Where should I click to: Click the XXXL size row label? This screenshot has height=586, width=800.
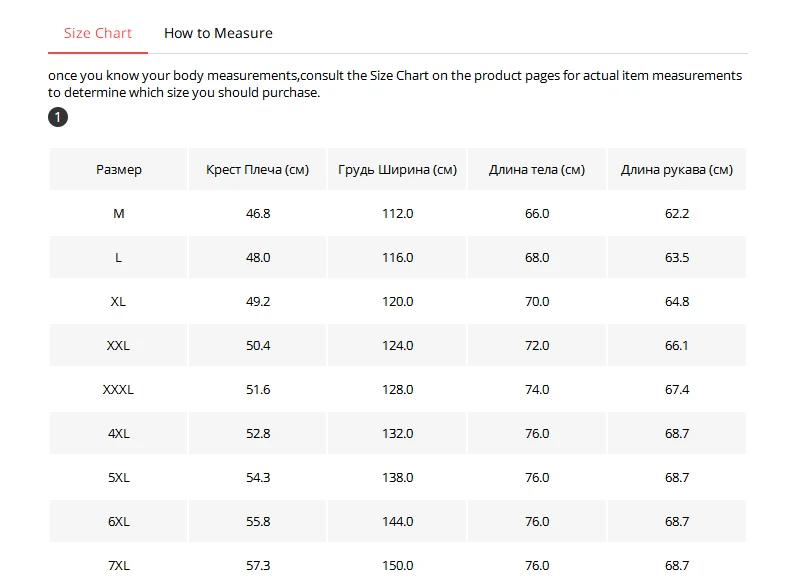(x=118, y=390)
